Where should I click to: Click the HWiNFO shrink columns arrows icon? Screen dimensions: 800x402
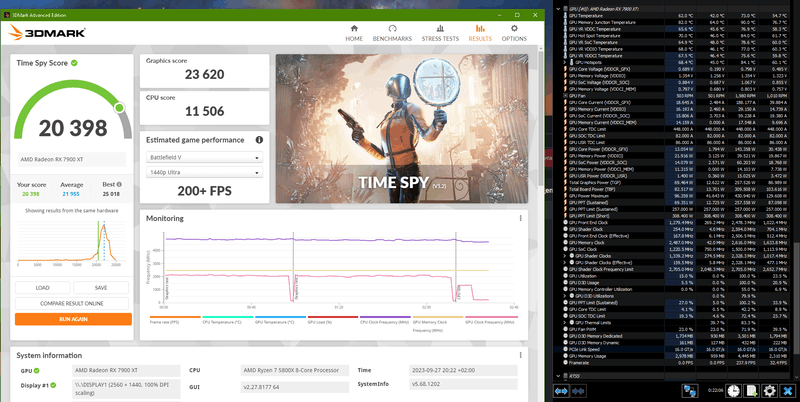click(579, 391)
